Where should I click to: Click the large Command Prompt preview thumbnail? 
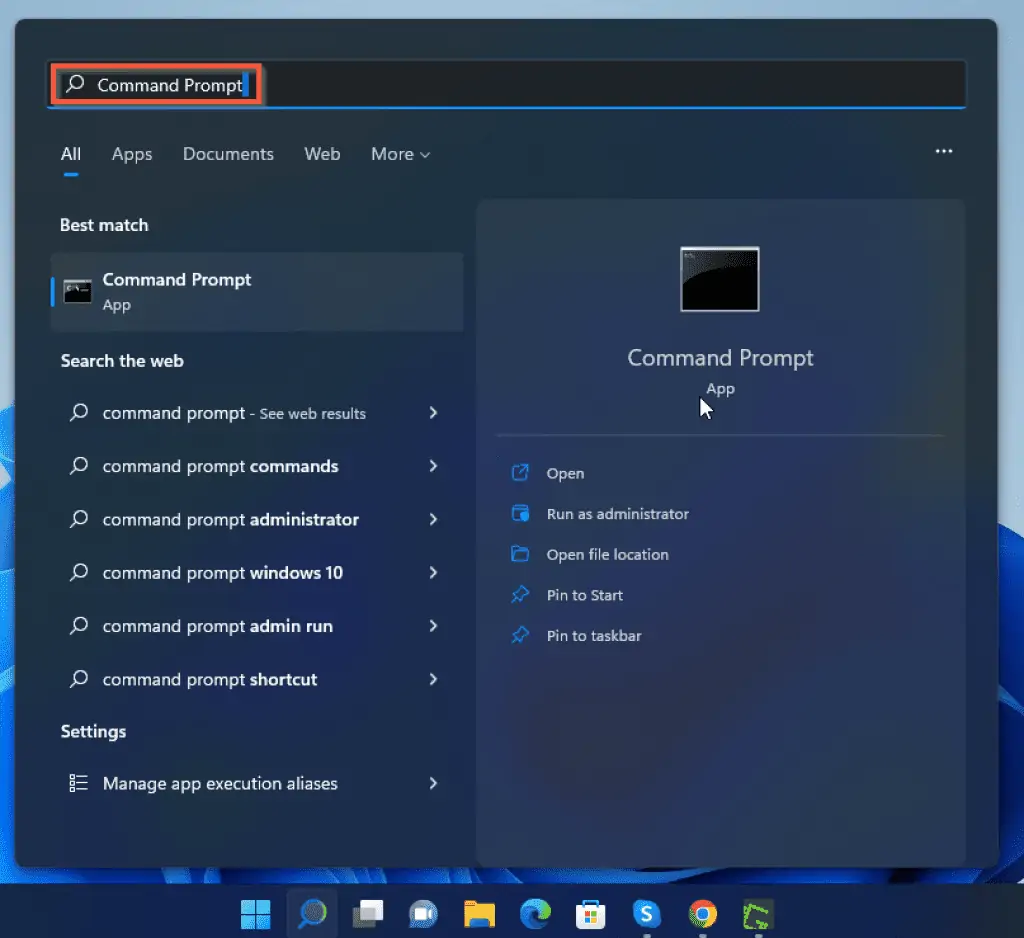[x=720, y=279]
